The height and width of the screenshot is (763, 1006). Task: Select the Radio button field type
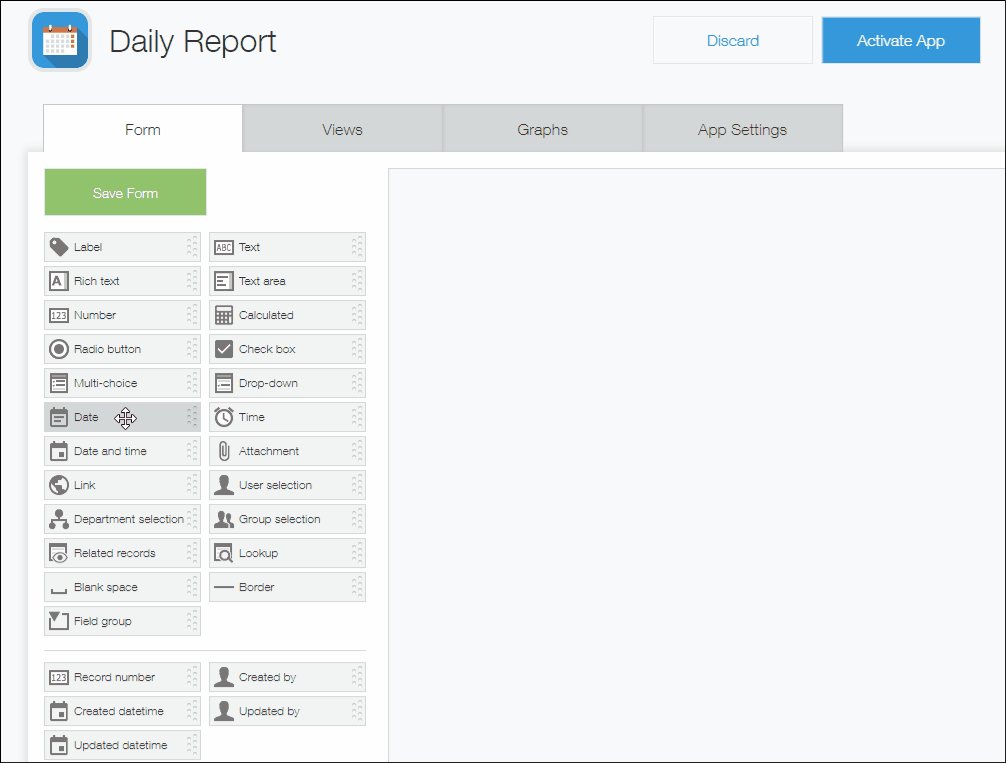[122, 349]
